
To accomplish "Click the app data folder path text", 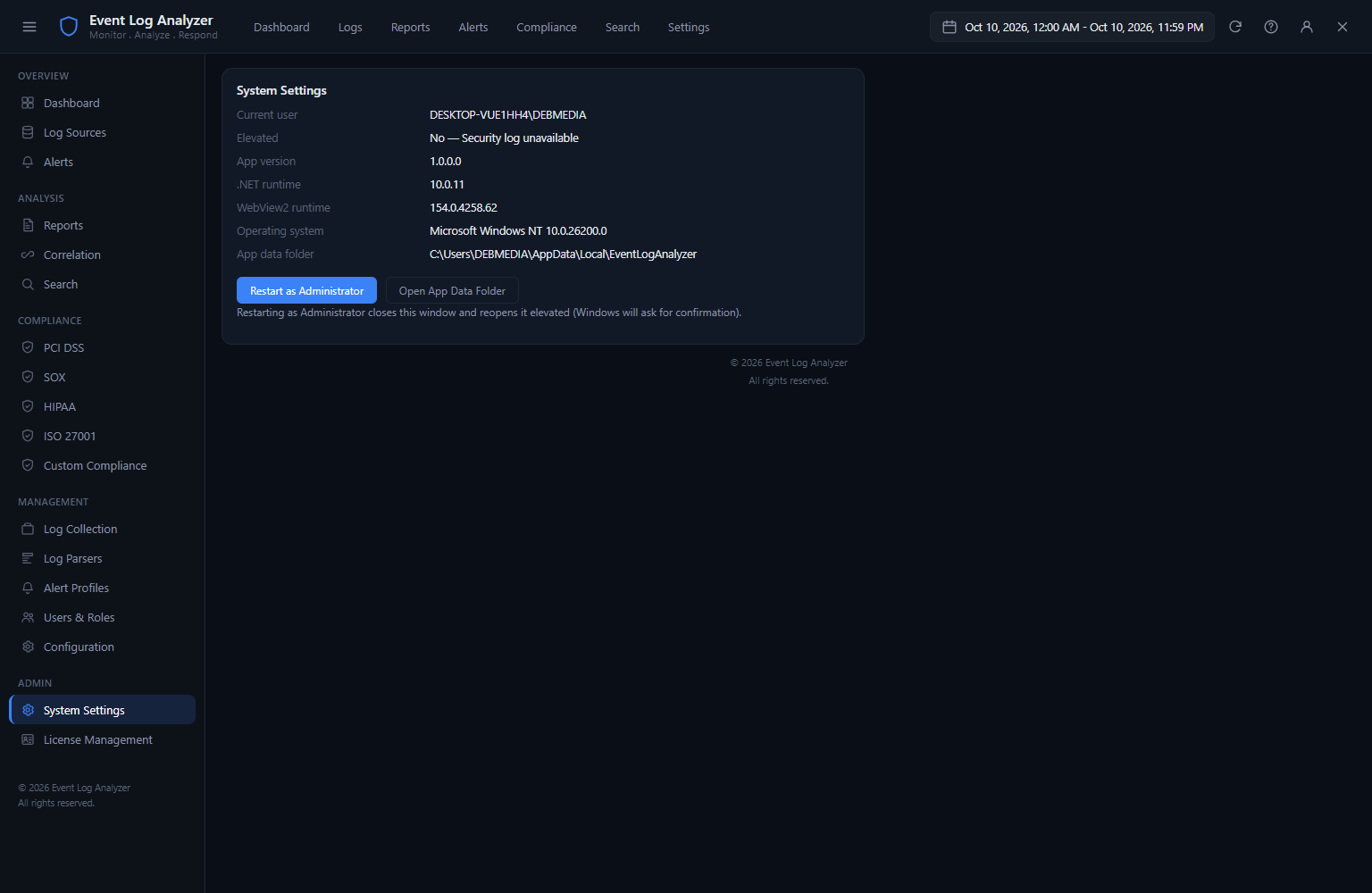I will tap(563, 254).
